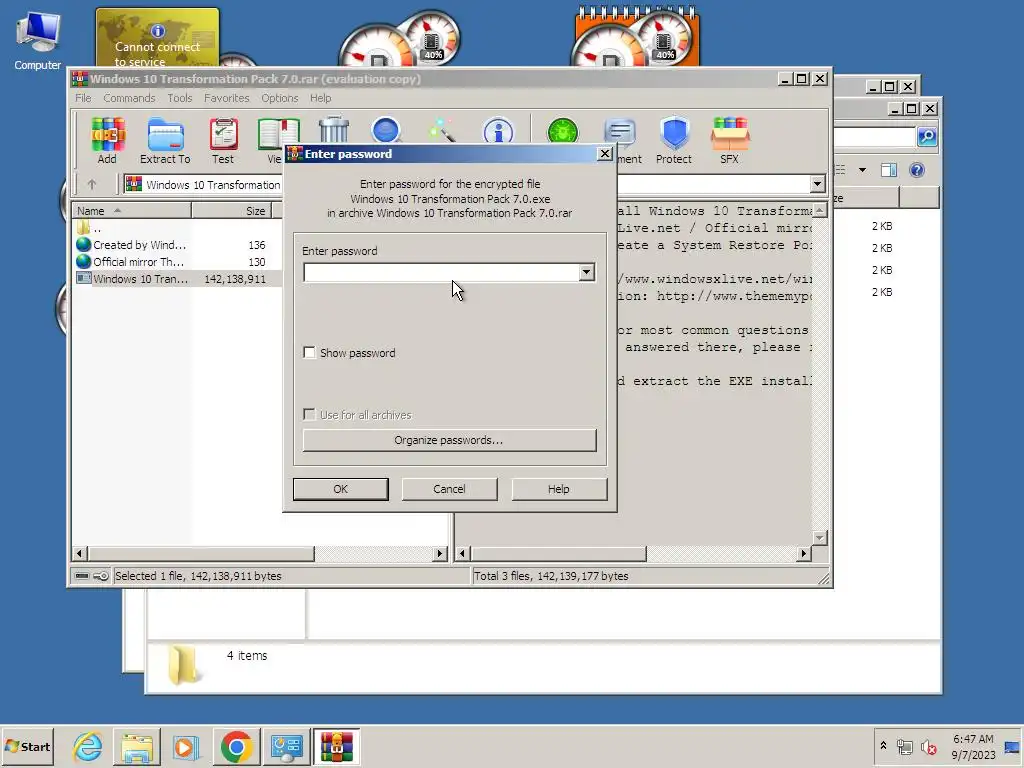Click the Extract To toolbar icon
This screenshot has width=1024, height=768.
click(165, 140)
